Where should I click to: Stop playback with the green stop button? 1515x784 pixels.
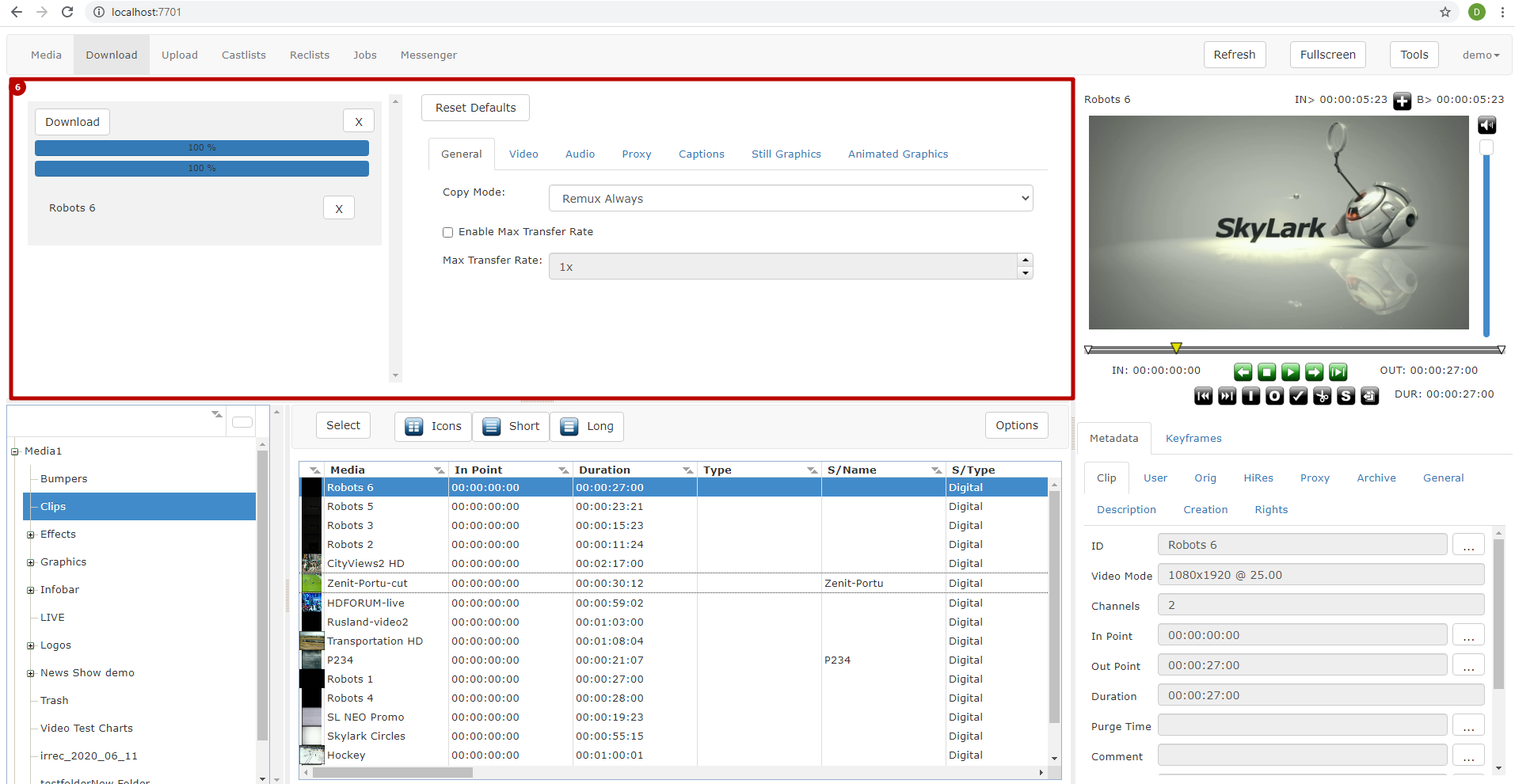coord(1267,371)
